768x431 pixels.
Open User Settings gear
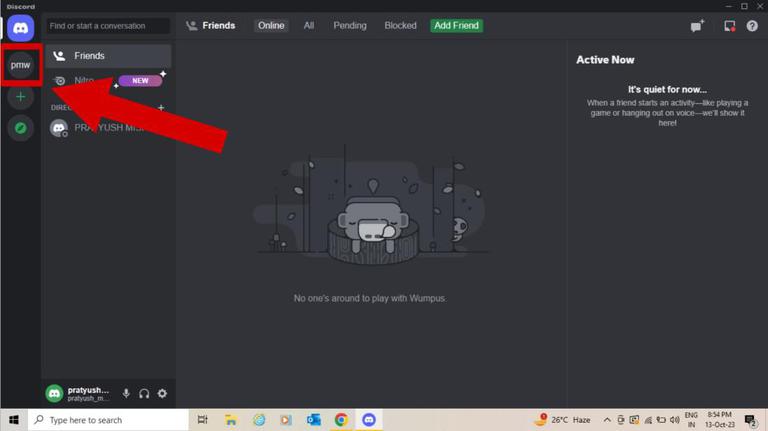162,393
